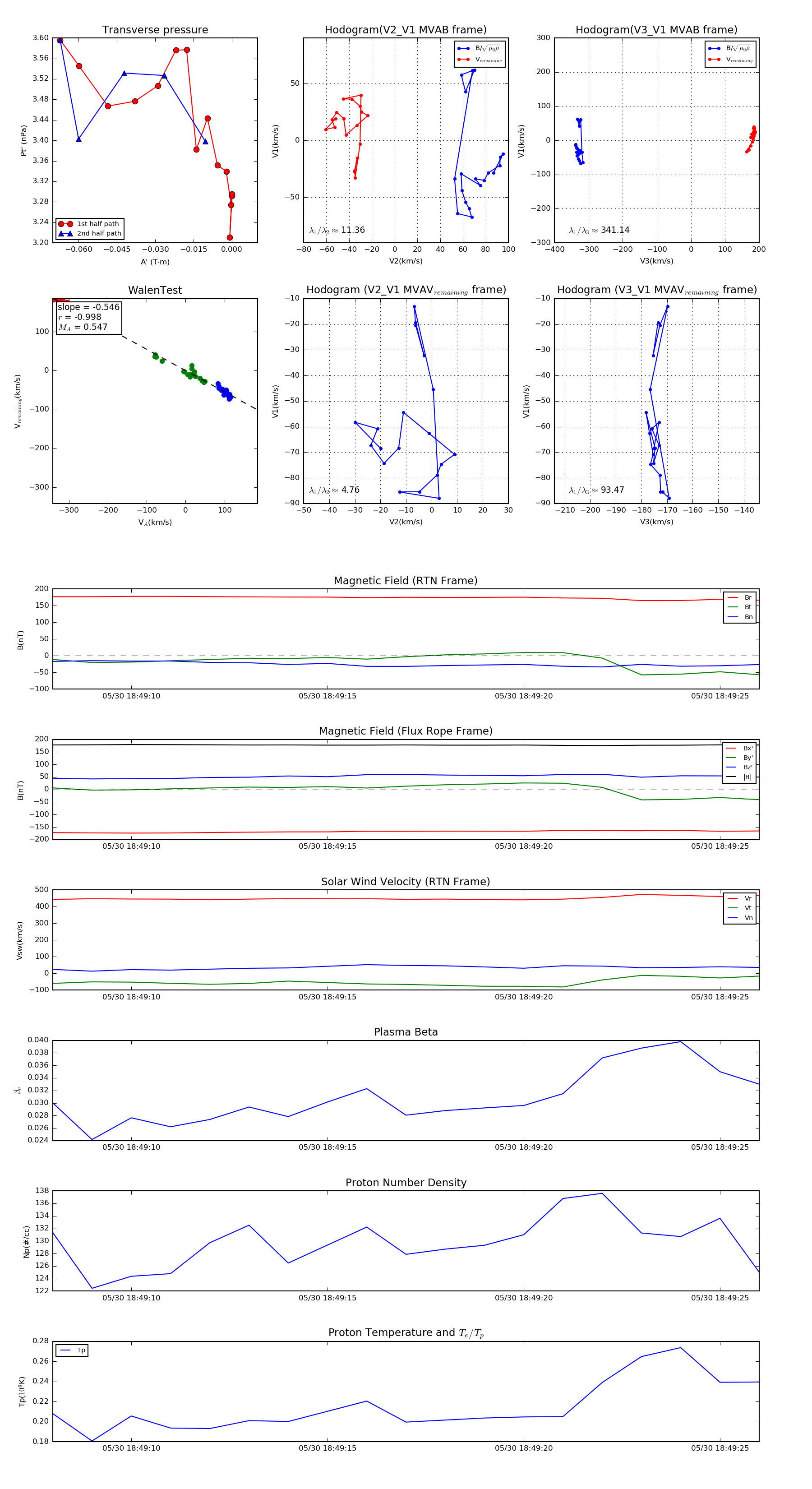
Task: Click the 'Vt' legend entry
Action: point(740,908)
